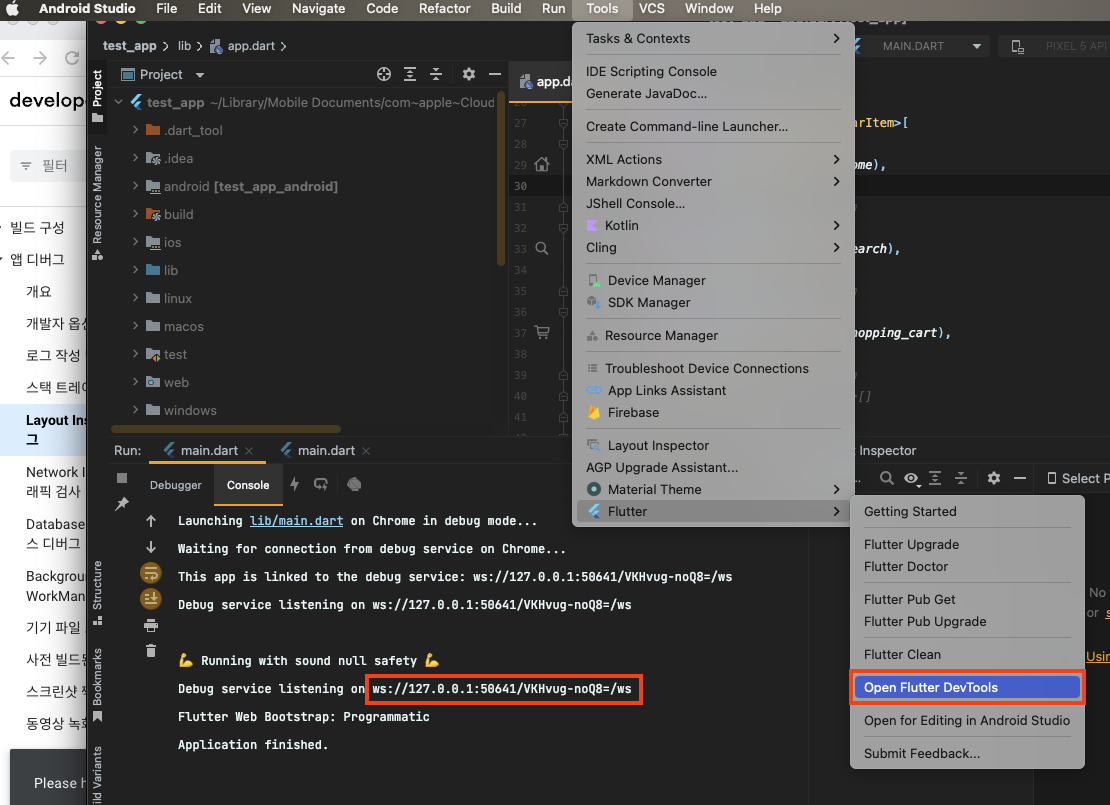Expand the .dart_tool folder
Image resolution: width=1110 pixels, height=805 pixels.
[x=135, y=130]
